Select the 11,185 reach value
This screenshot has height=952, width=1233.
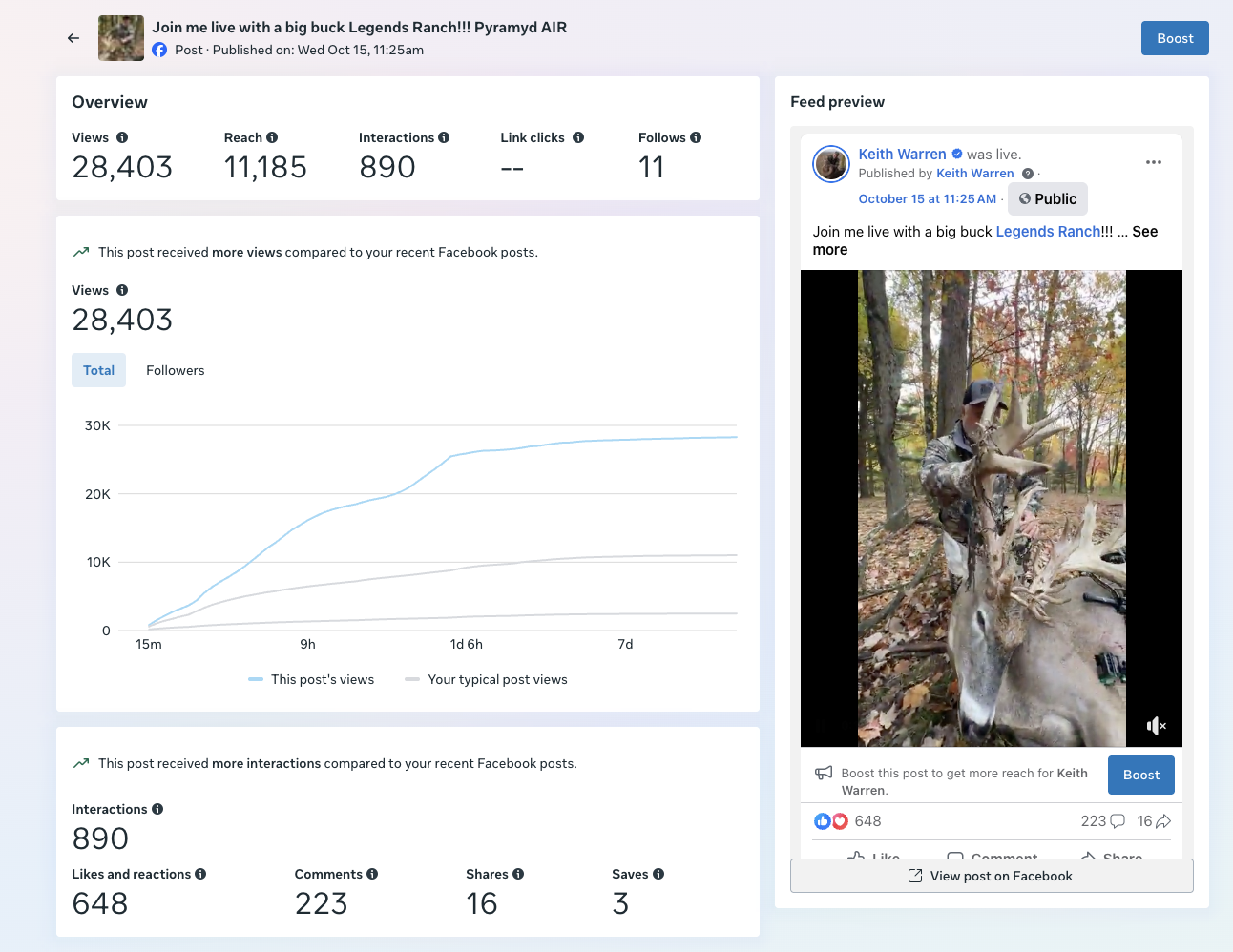(x=265, y=168)
